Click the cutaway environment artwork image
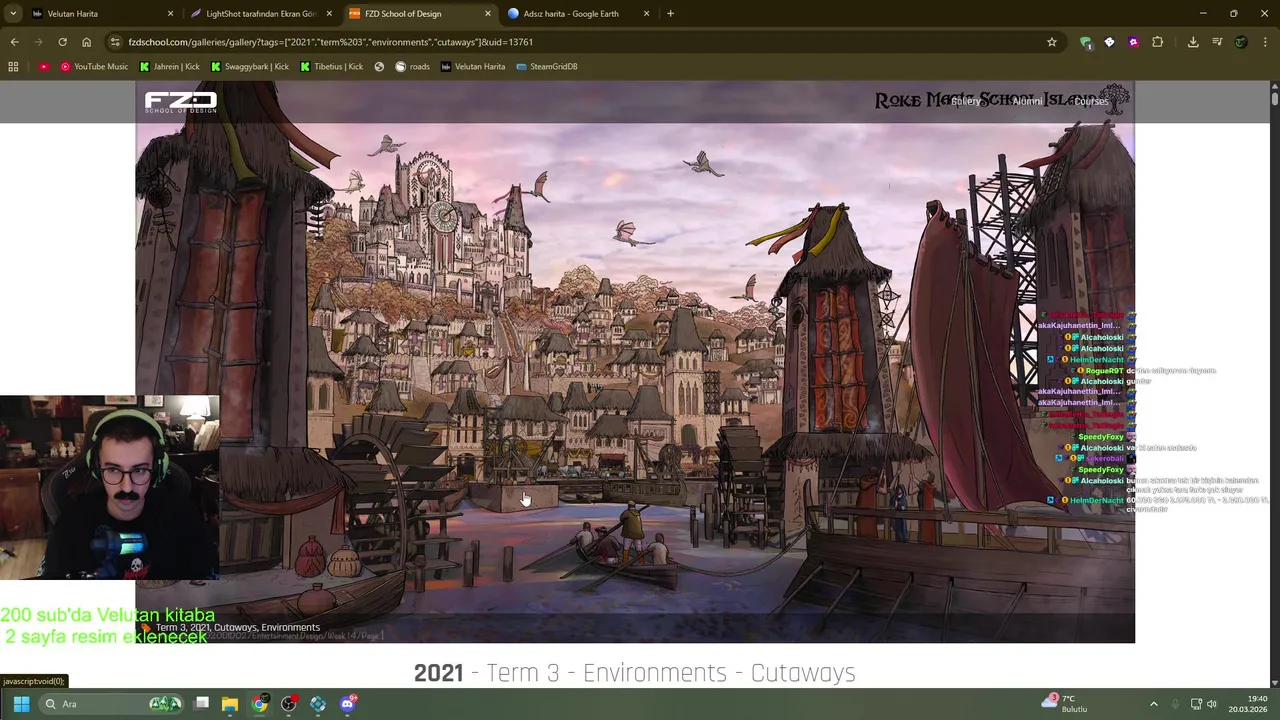 coord(635,362)
